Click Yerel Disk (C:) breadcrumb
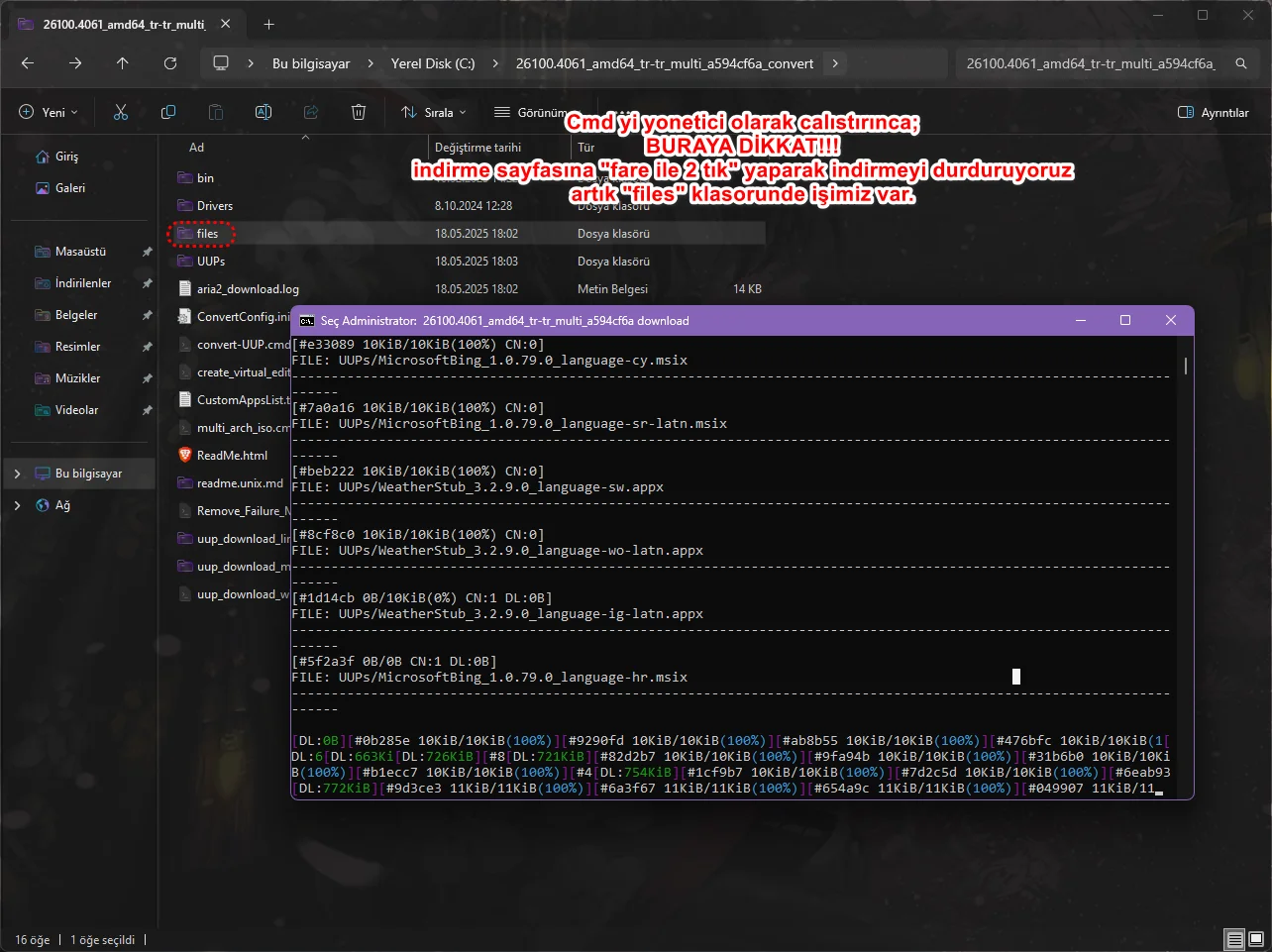The height and width of the screenshot is (952, 1272). [x=433, y=63]
